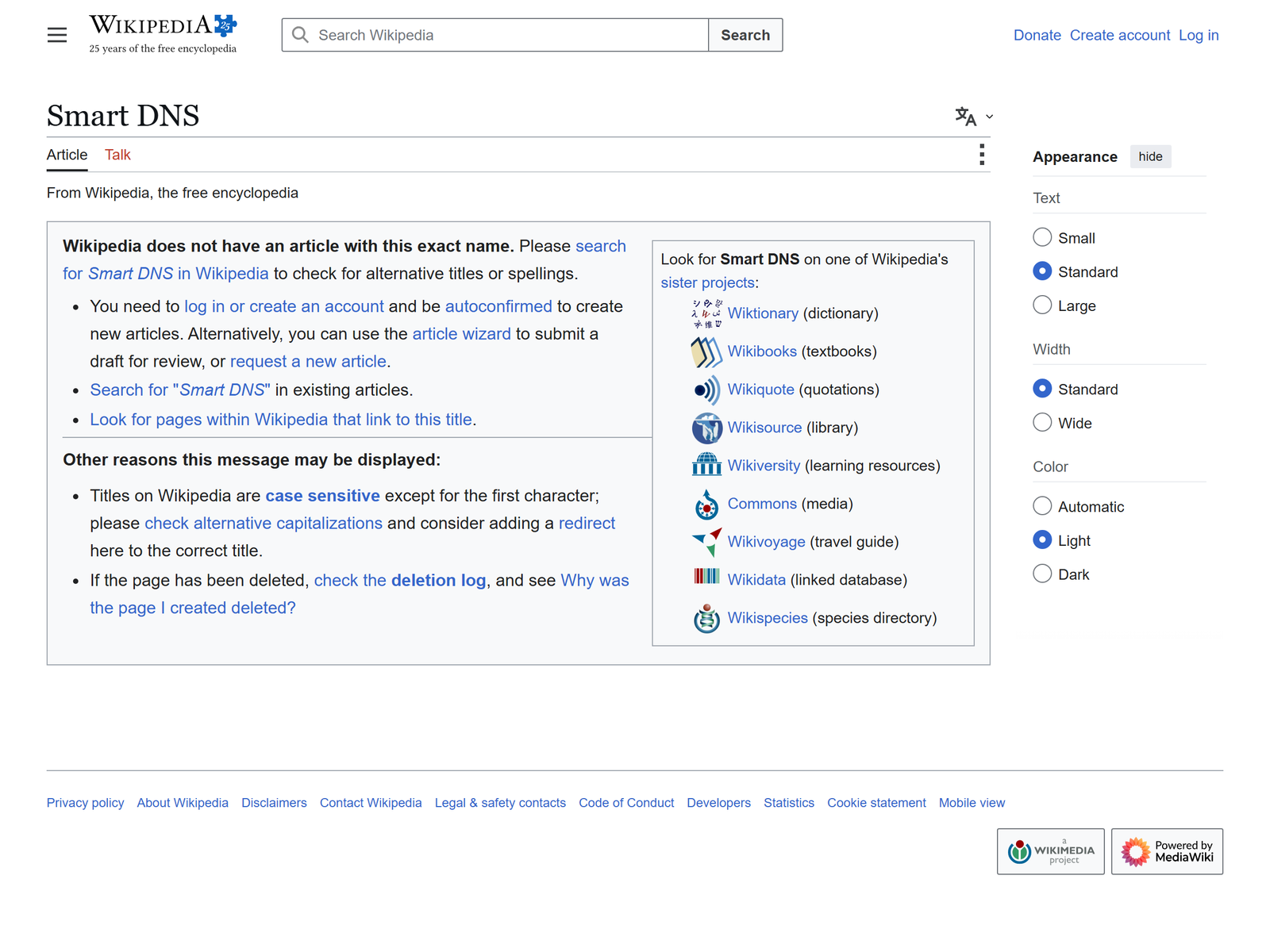1270x952 pixels.
Task: Open the Log in link
Action: pos(1199,35)
